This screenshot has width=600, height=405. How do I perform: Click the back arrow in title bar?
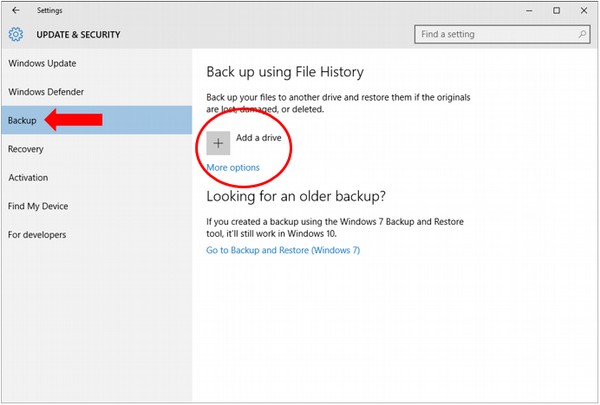click(14, 10)
